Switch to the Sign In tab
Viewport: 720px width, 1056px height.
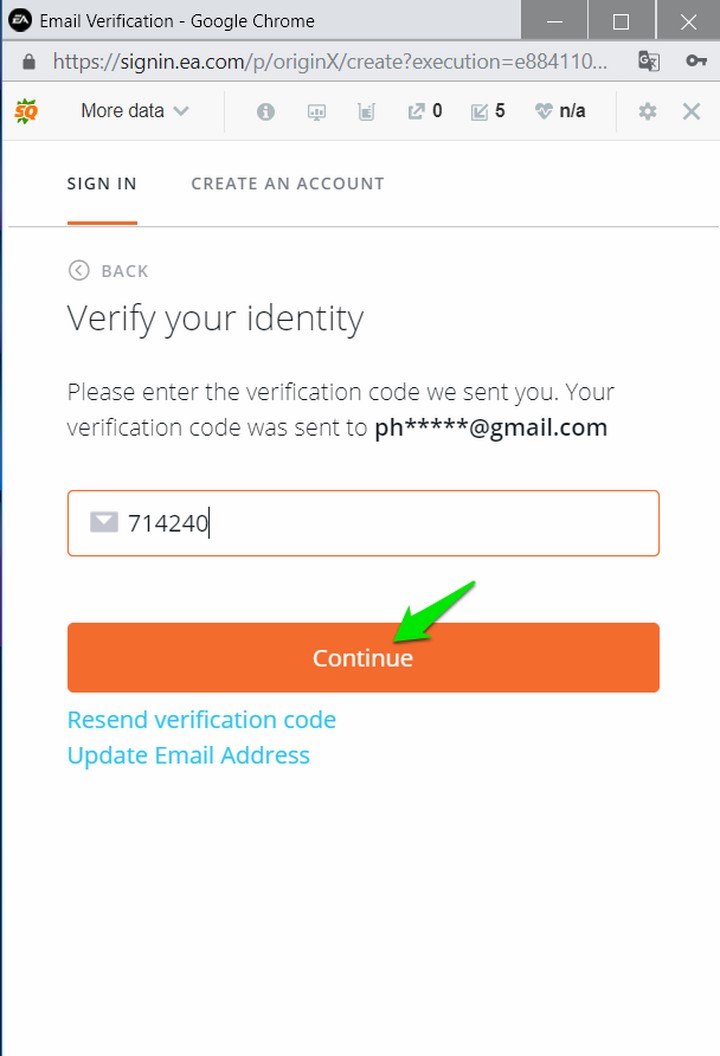click(x=102, y=184)
